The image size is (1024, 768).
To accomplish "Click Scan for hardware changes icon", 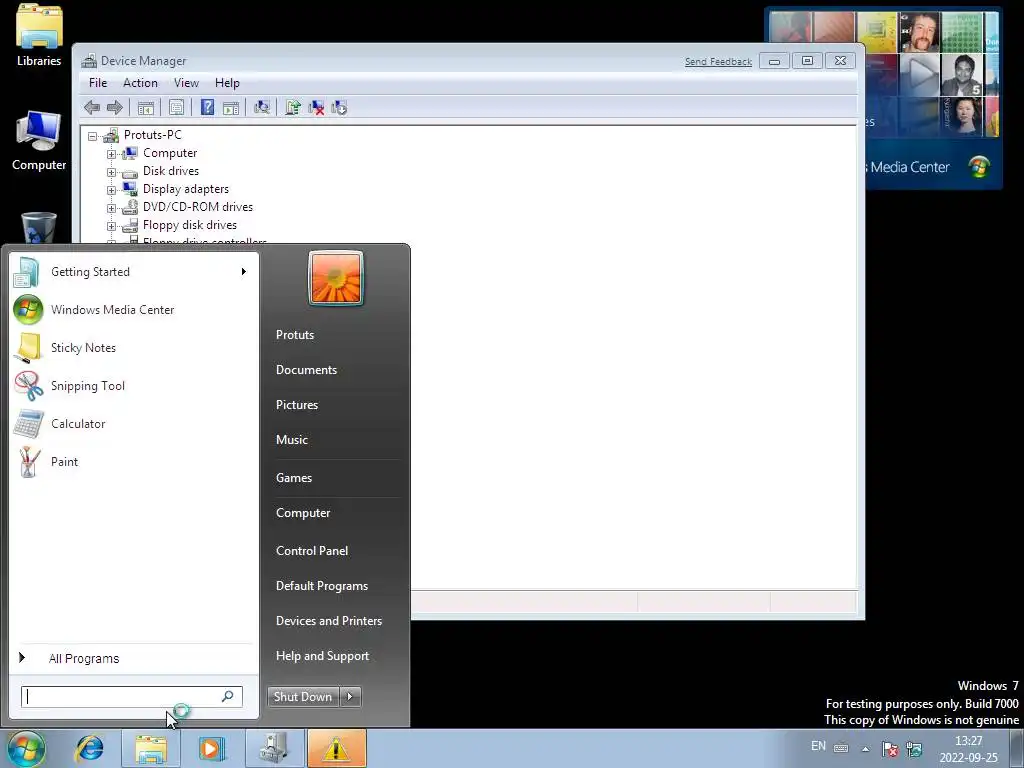I will pyautogui.click(x=262, y=107).
